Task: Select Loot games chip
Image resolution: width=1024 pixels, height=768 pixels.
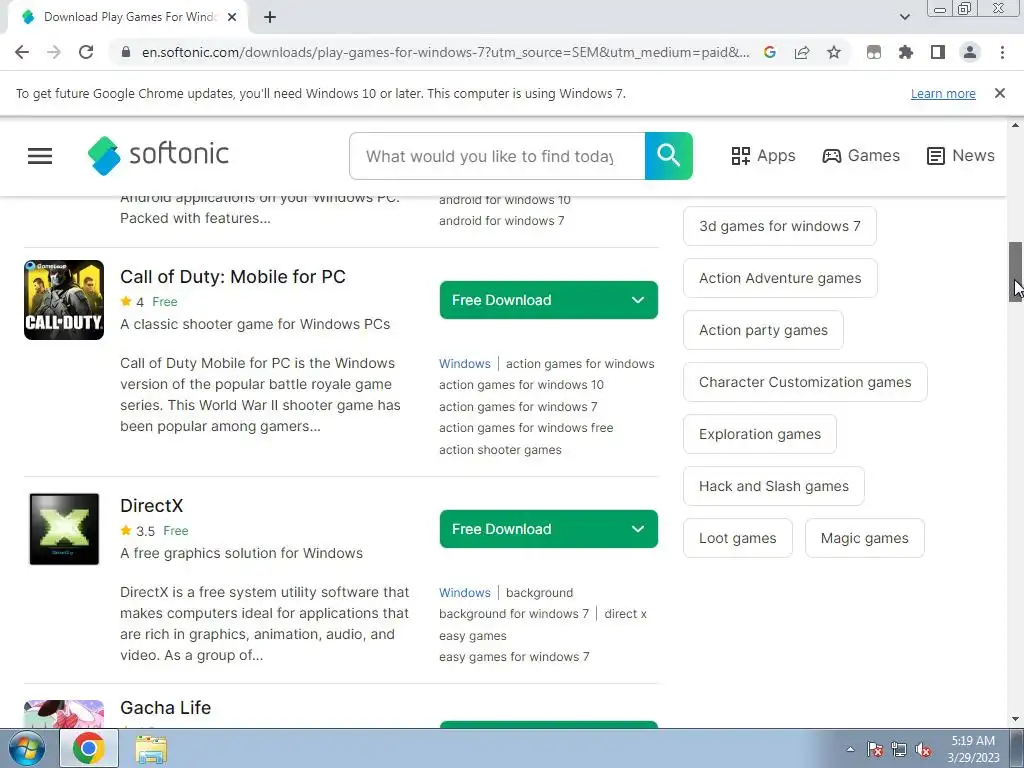Action: coord(738,538)
